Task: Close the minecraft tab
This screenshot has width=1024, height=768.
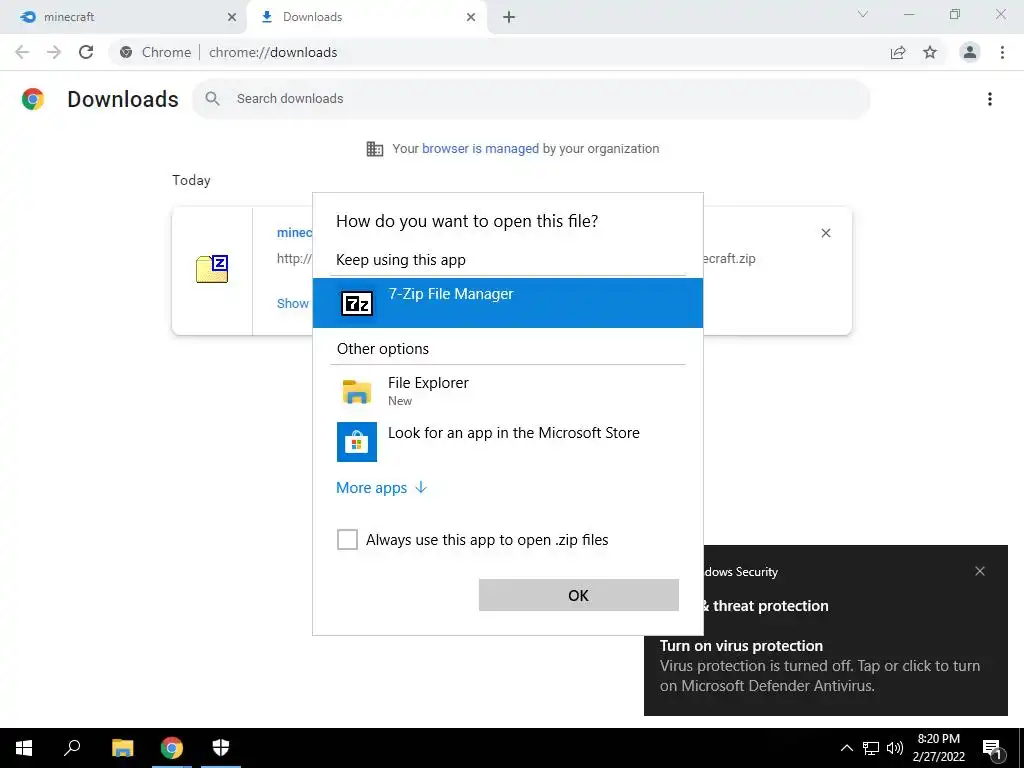Action: pyautogui.click(x=232, y=17)
